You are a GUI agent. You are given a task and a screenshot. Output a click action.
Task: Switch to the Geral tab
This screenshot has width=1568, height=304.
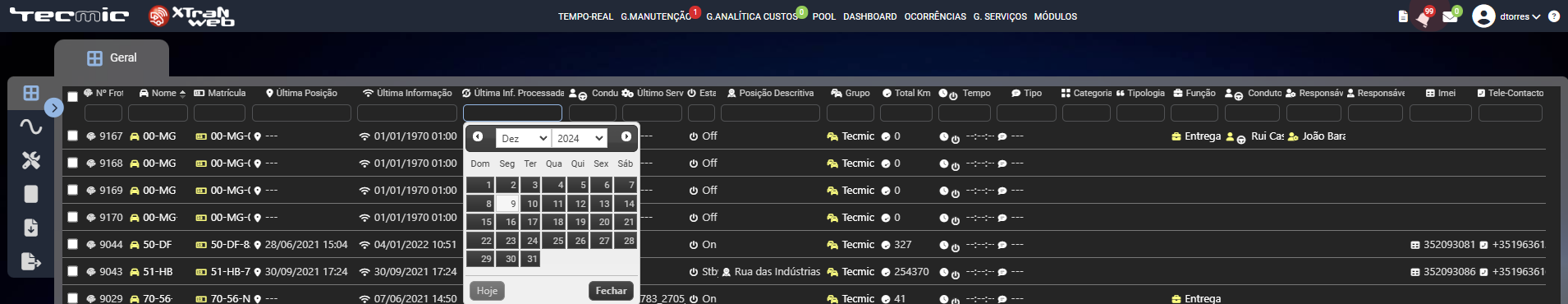click(x=112, y=58)
